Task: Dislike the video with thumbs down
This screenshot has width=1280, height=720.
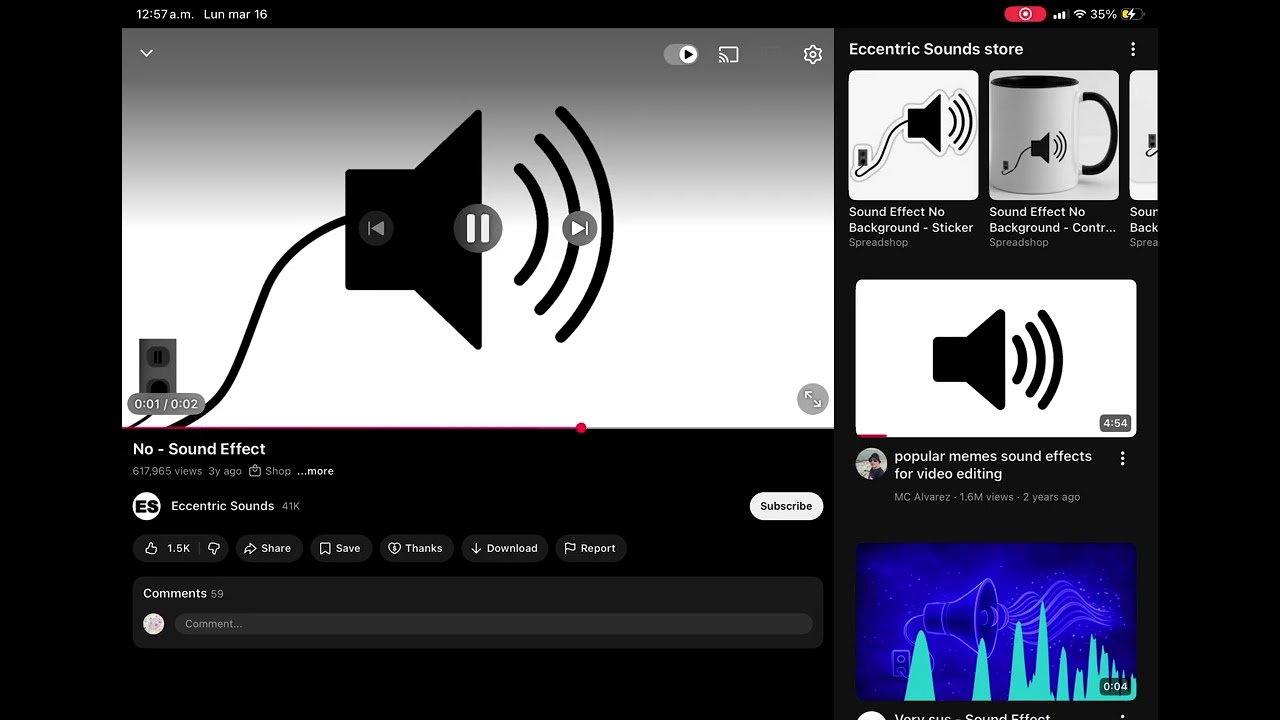Action: (x=214, y=548)
